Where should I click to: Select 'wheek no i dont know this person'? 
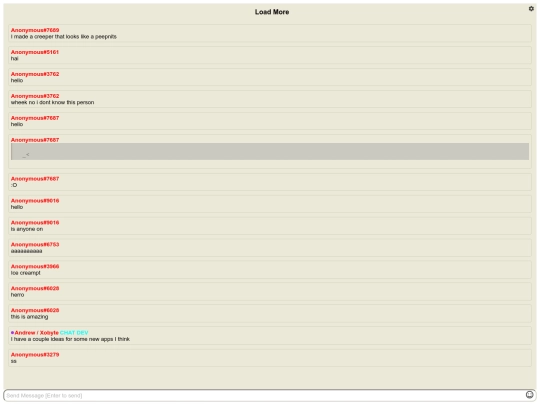[x=52, y=103]
